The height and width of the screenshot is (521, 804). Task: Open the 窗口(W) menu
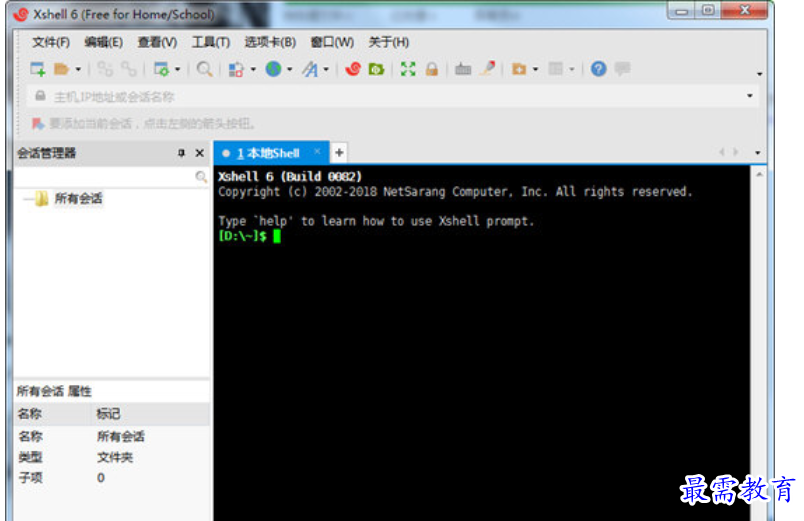pos(332,42)
